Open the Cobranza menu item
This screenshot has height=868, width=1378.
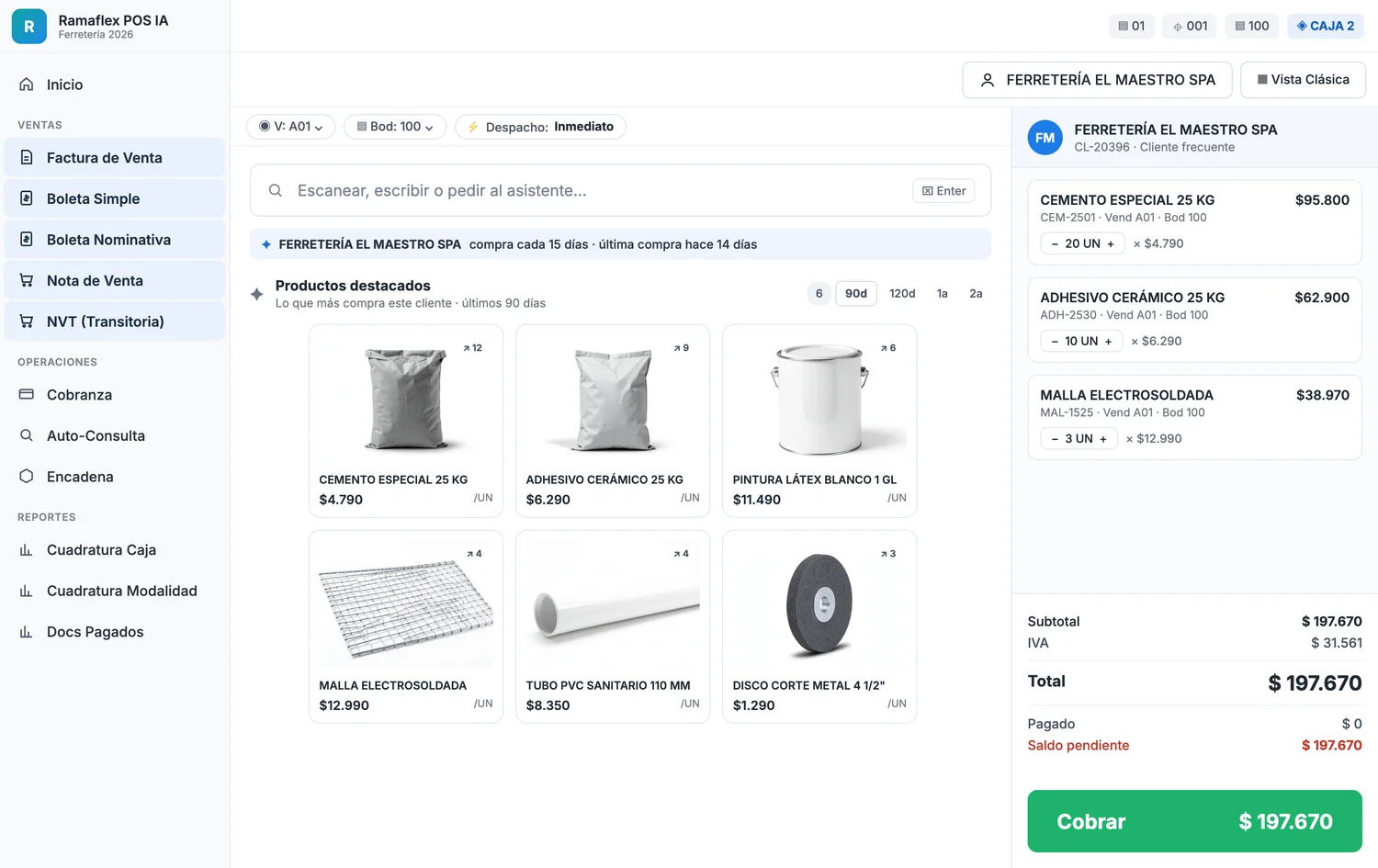(115, 395)
